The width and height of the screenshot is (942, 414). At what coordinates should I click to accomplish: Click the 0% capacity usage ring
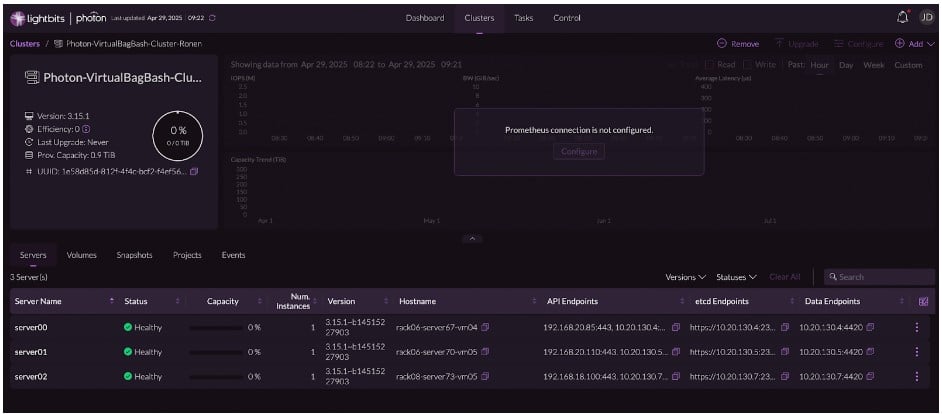coord(178,136)
